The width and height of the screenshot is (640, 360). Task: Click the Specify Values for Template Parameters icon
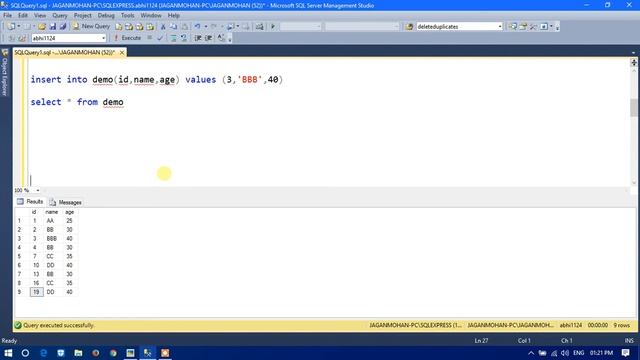tap(221, 38)
